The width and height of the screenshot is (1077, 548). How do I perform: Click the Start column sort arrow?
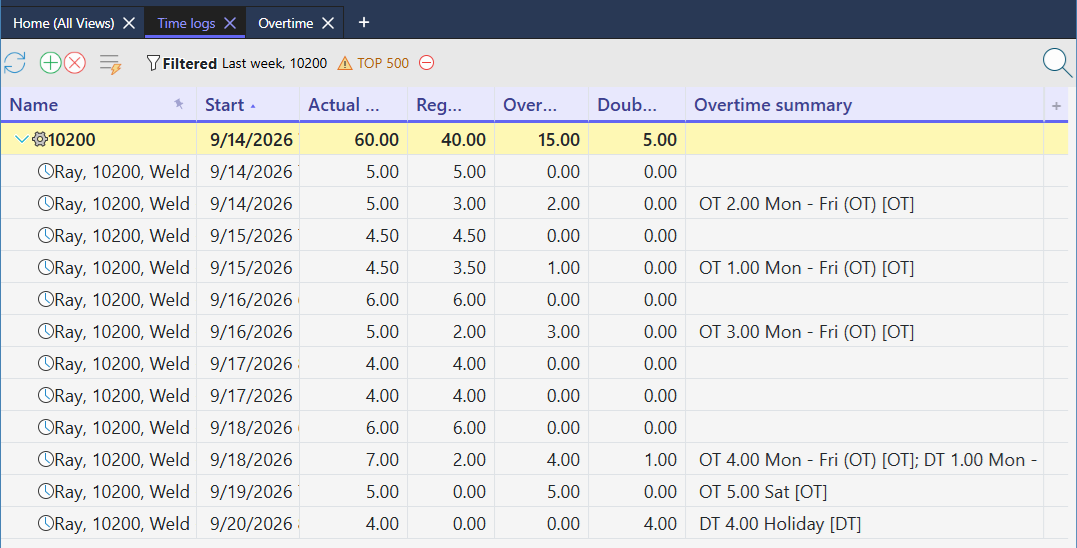[x=253, y=106]
